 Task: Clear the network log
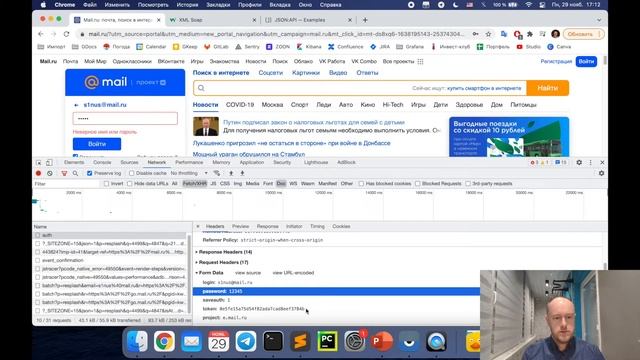50,173
